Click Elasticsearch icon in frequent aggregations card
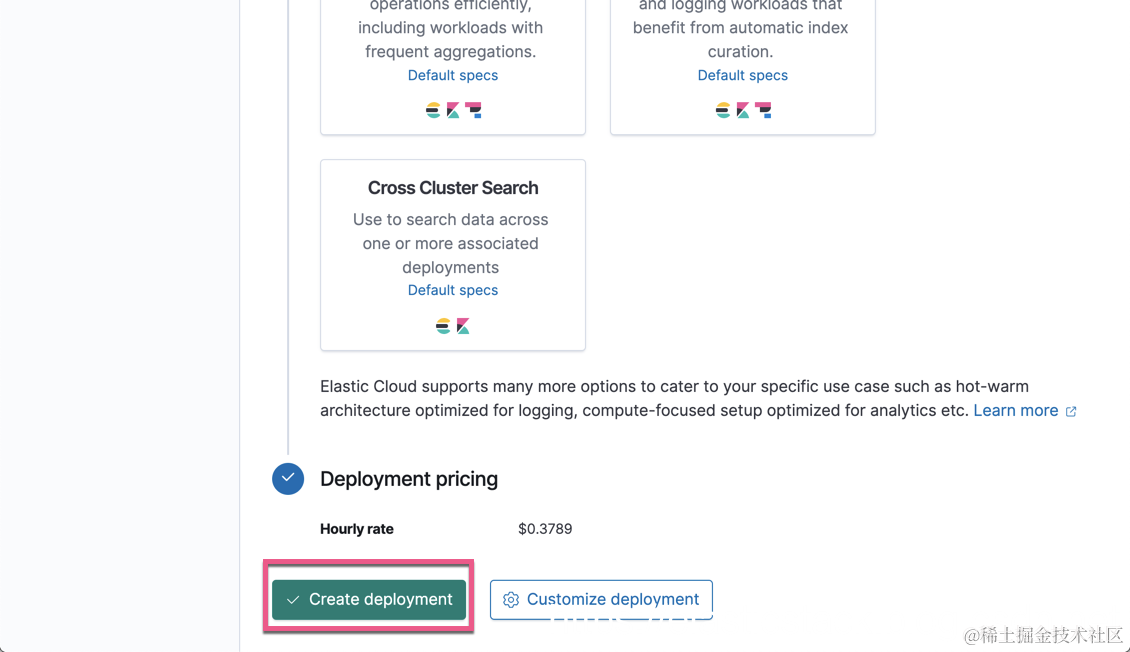 click(x=433, y=110)
